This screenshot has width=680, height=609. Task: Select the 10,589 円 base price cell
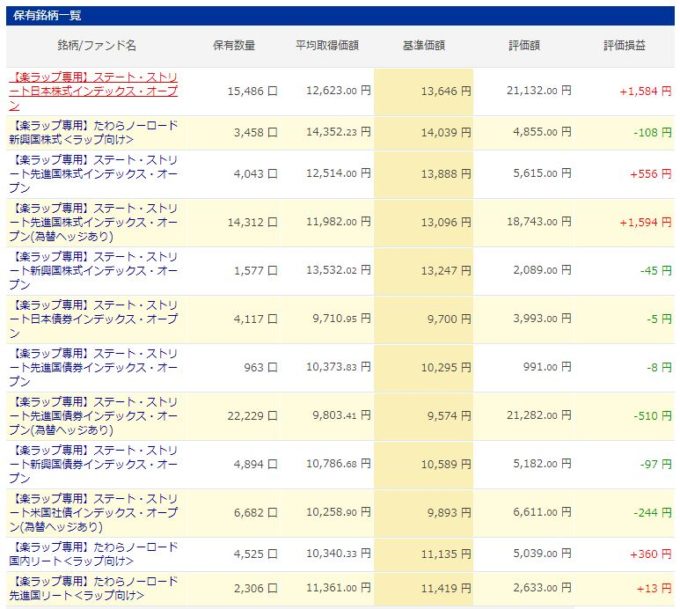coord(446,465)
